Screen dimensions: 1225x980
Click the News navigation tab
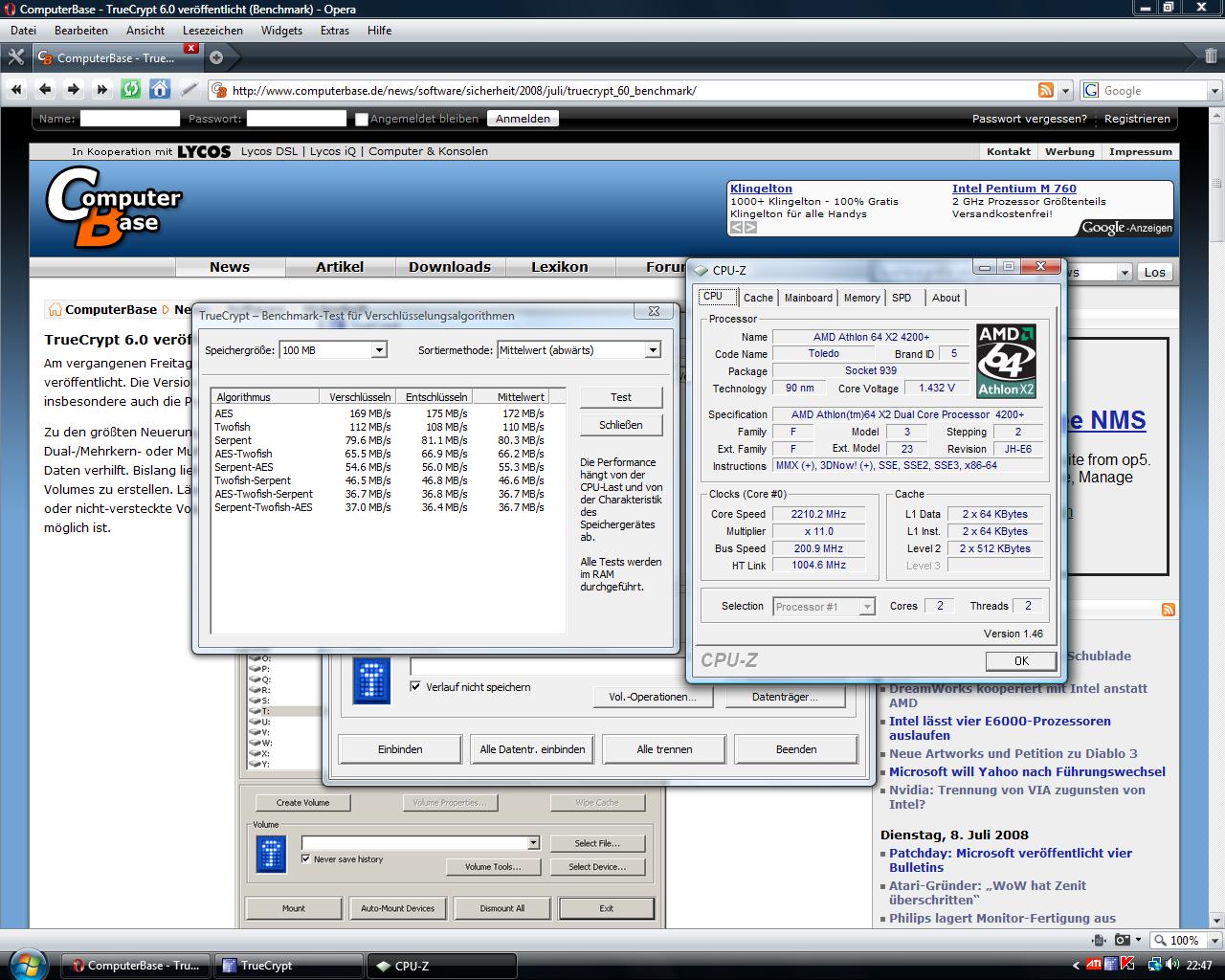230,267
